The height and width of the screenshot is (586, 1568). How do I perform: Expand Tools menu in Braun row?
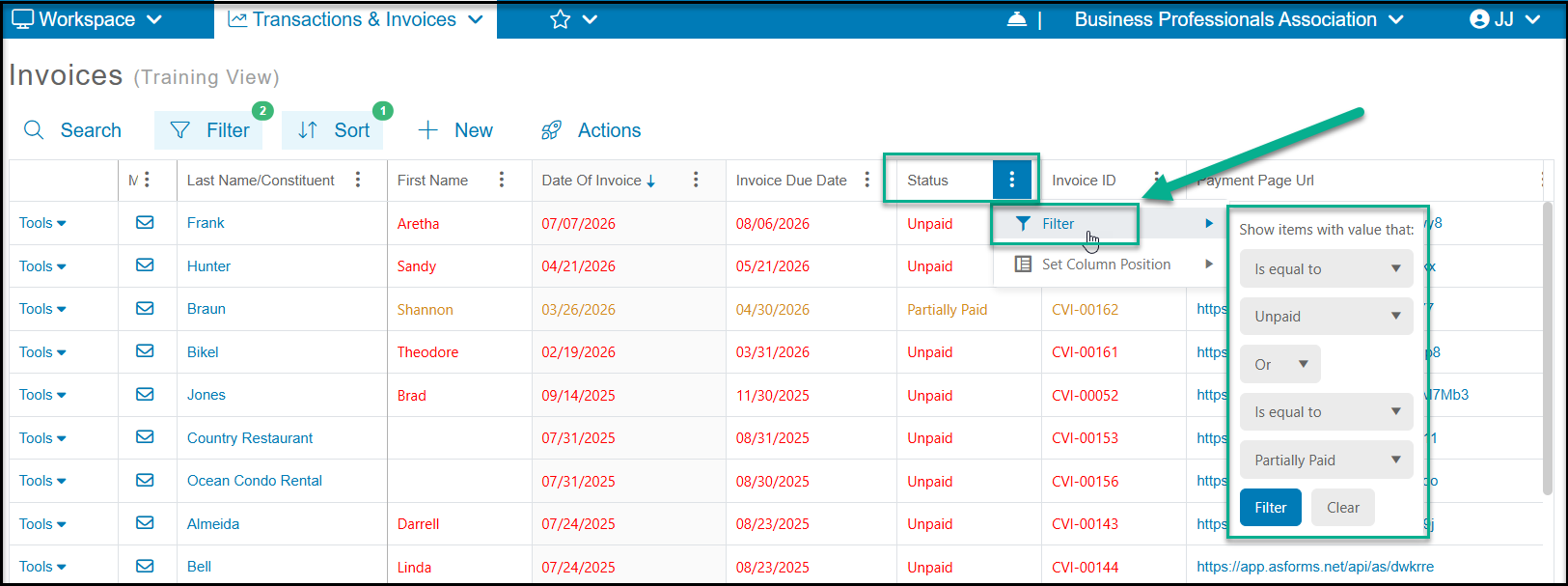pos(42,309)
